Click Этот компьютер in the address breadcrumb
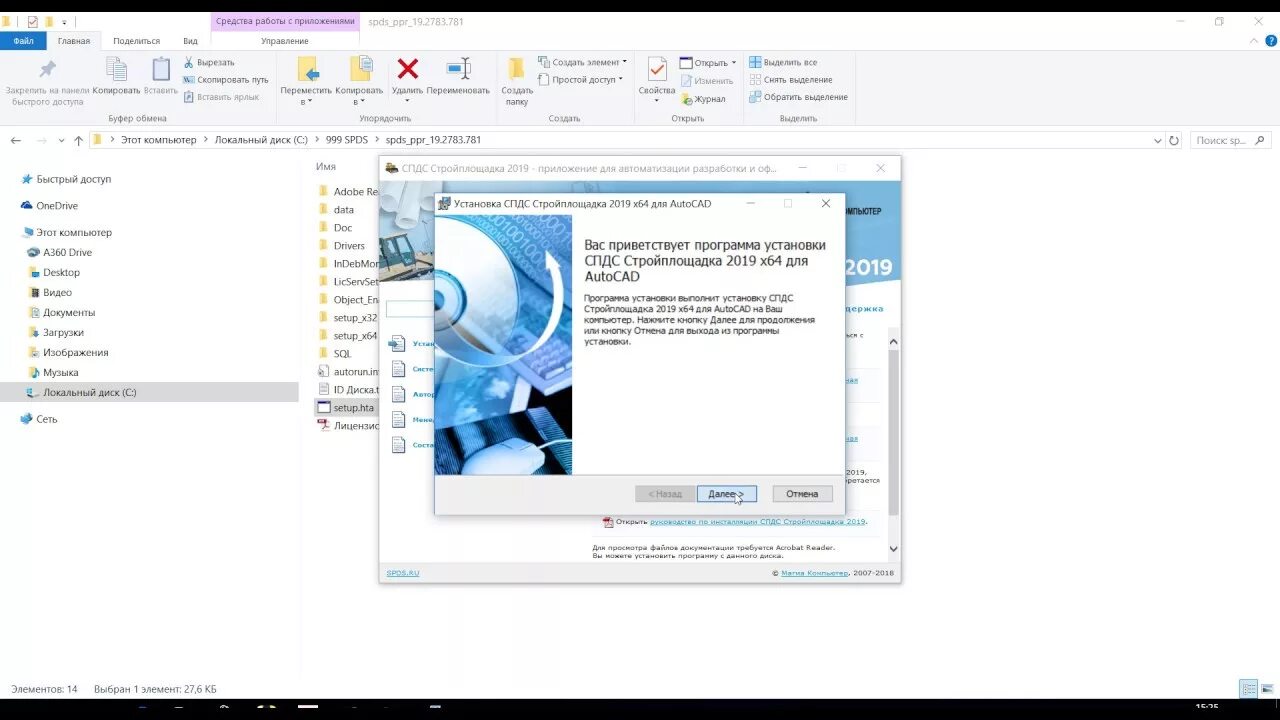1280x720 pixels. click(159, 141)
